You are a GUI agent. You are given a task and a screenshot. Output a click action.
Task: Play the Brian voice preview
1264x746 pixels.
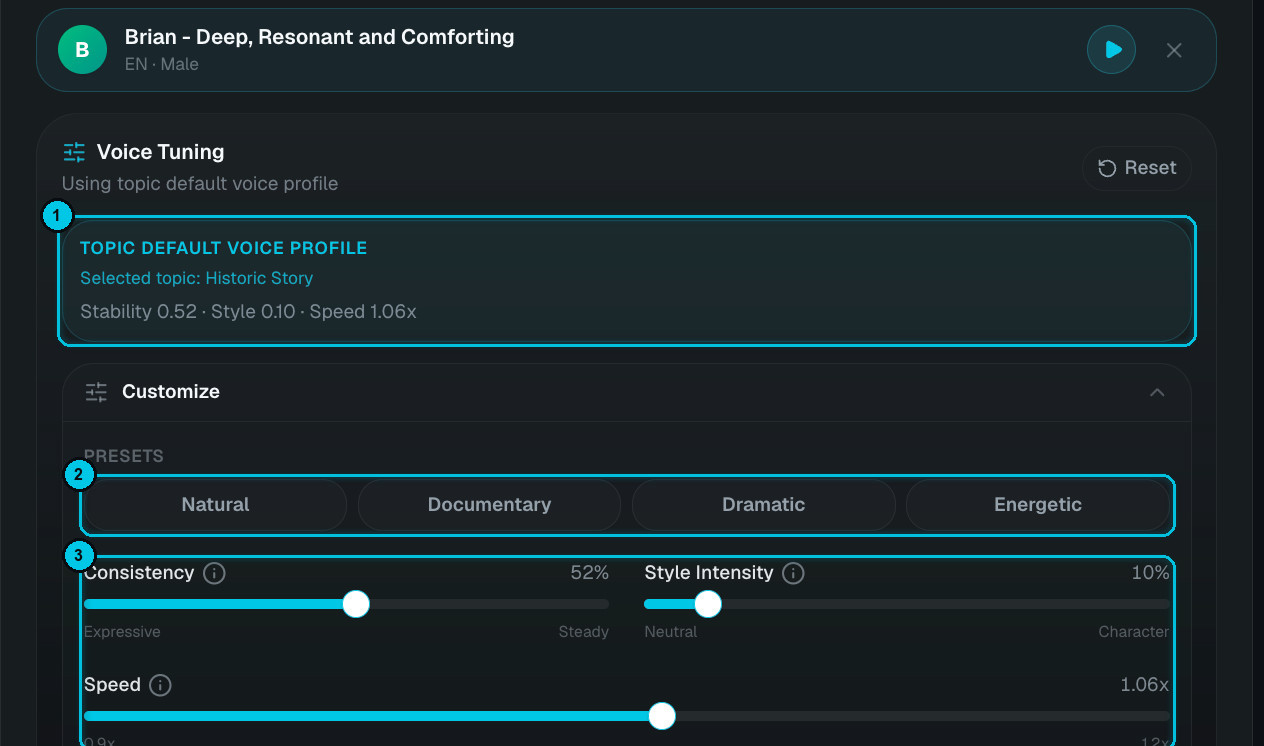coord(1112,50)
